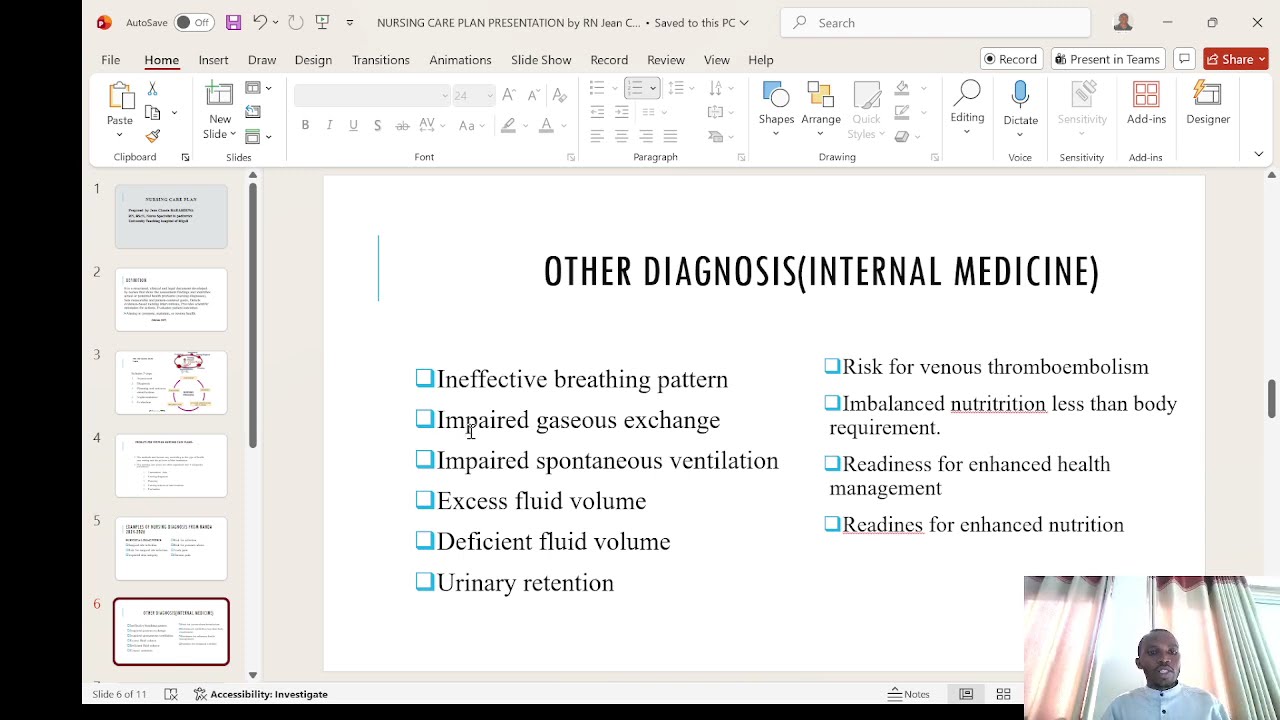Open the font name dropdown arrow
Screen dimensions: 1280x720
coord(445,95)
